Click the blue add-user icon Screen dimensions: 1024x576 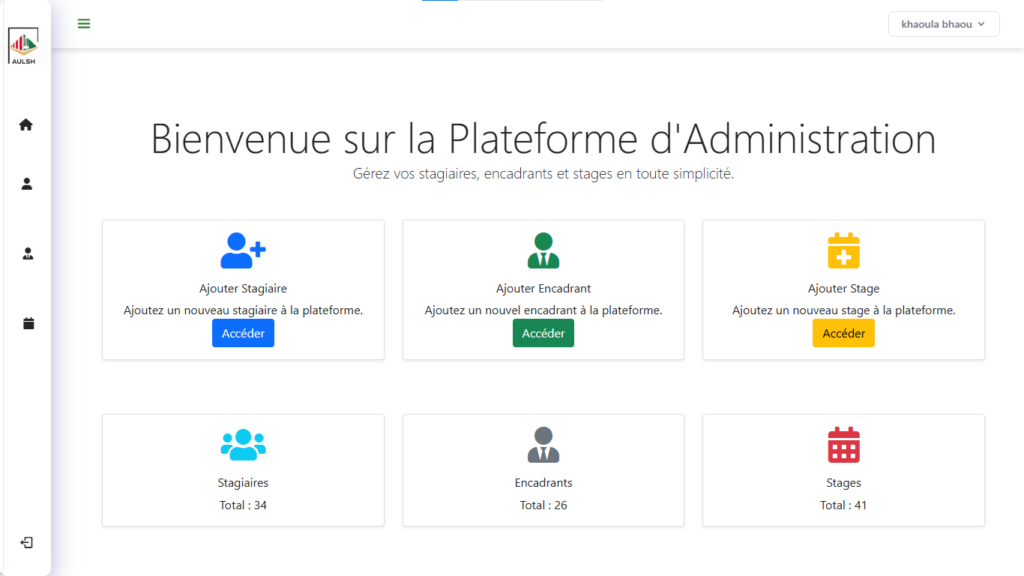pos(243,251)
